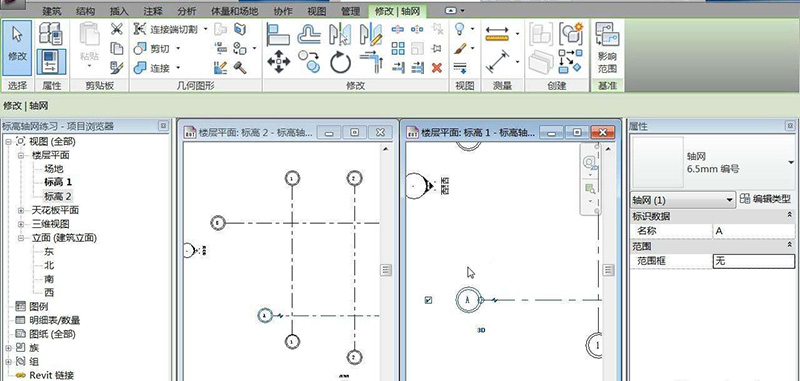Click Copy to clipboard icon

tap(117, 48)
